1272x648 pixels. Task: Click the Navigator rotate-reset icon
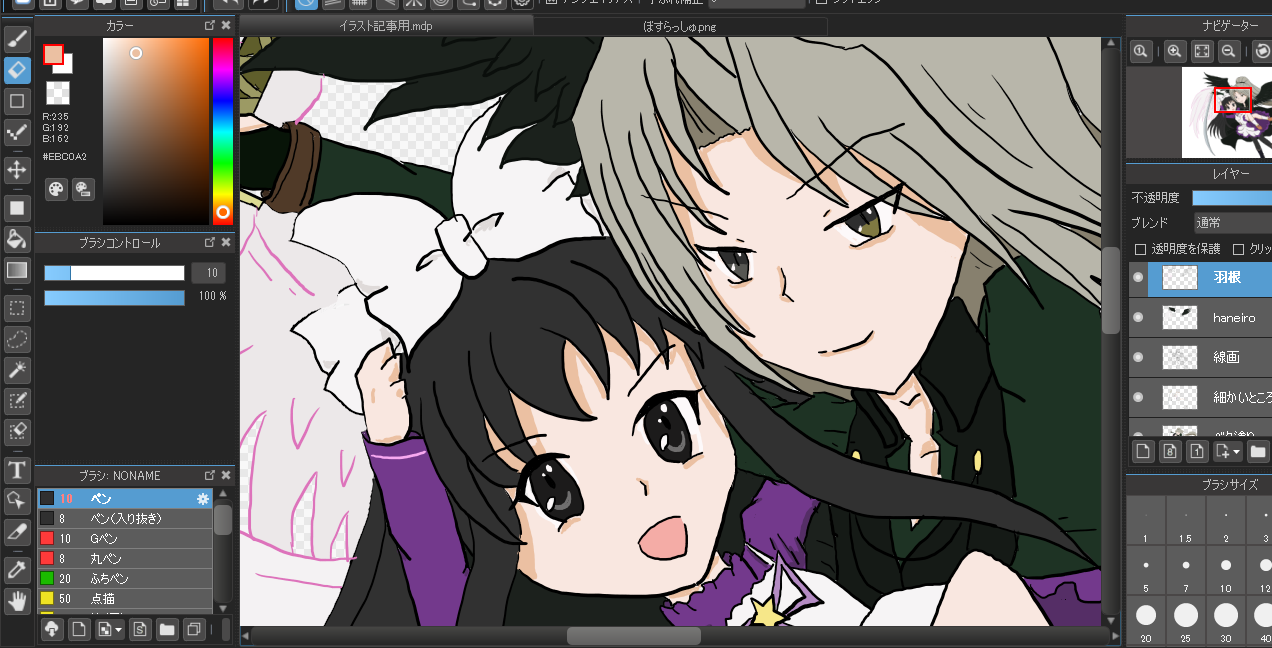[1262, 51]
